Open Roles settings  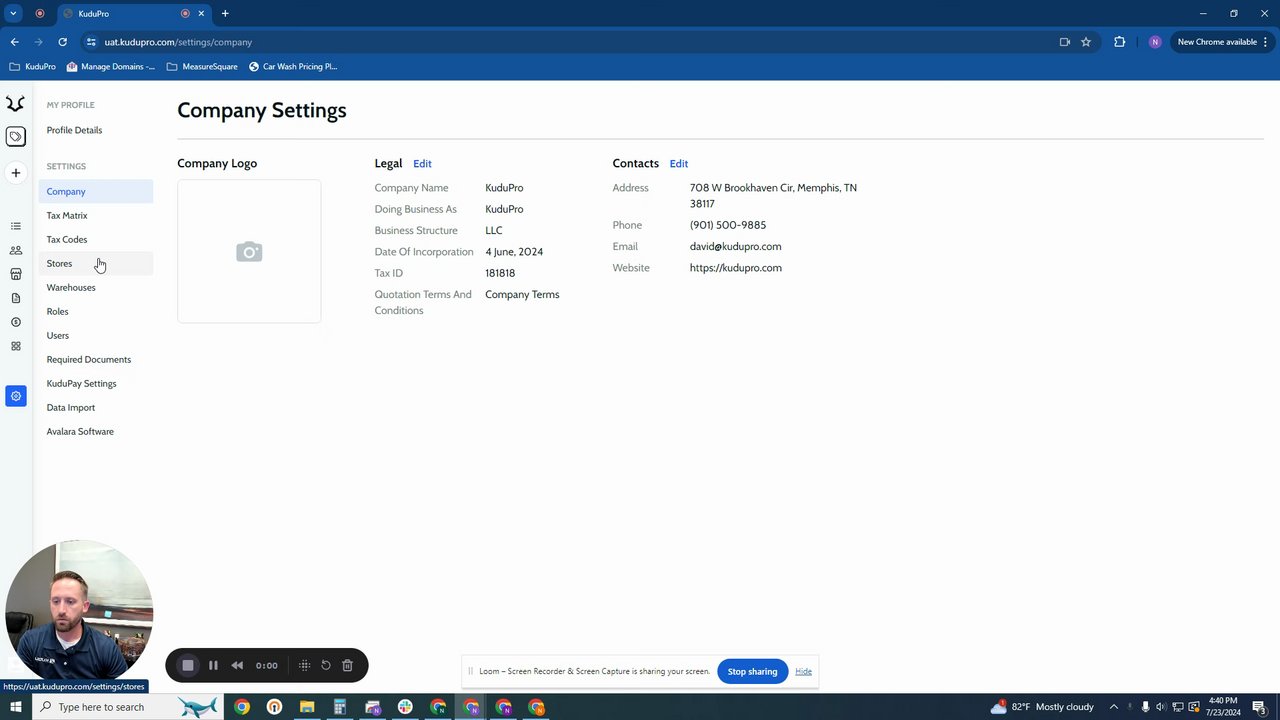tap(57, 311)
